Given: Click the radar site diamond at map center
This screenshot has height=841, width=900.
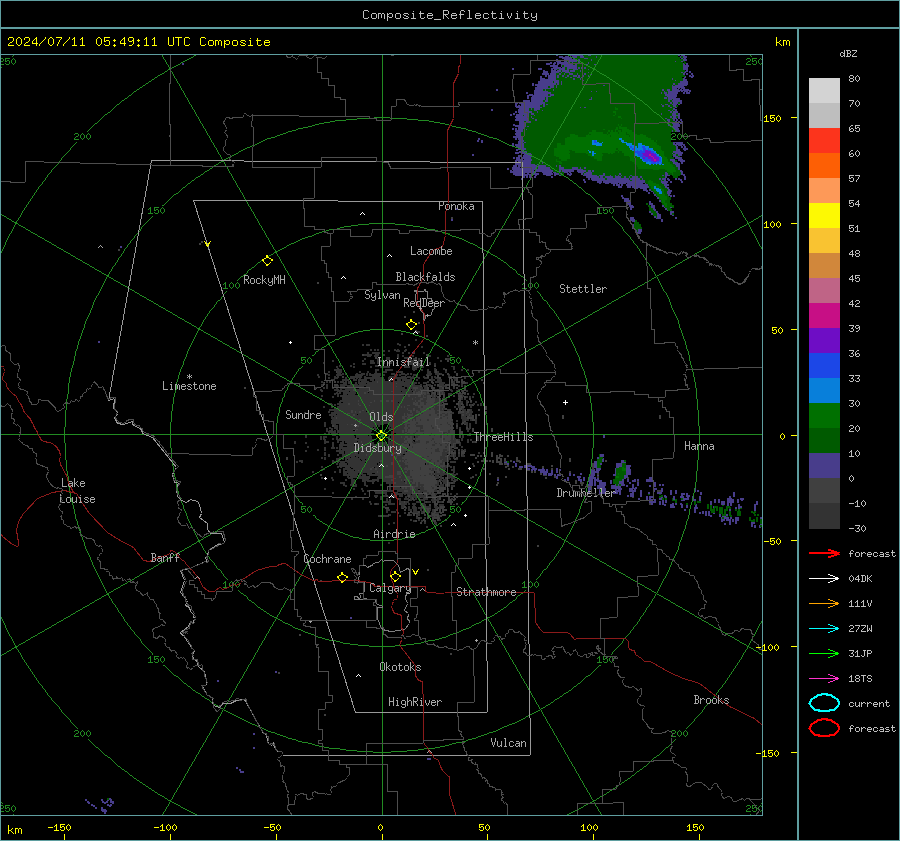Looking at the screenshot, I should point(381,435).
